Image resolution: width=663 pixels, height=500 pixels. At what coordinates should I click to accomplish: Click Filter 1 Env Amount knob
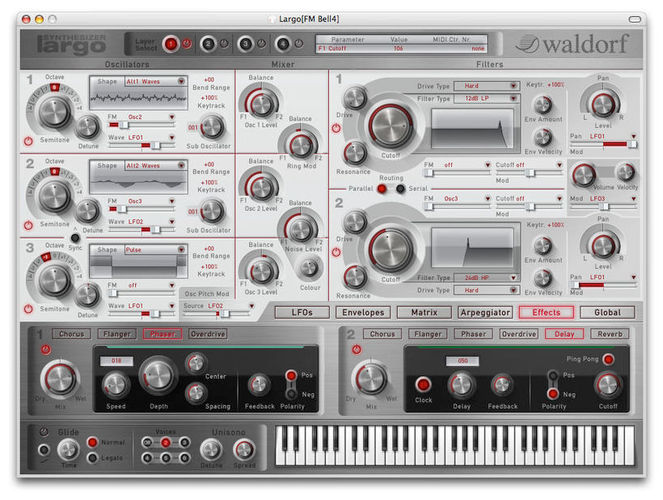(543, 104)
